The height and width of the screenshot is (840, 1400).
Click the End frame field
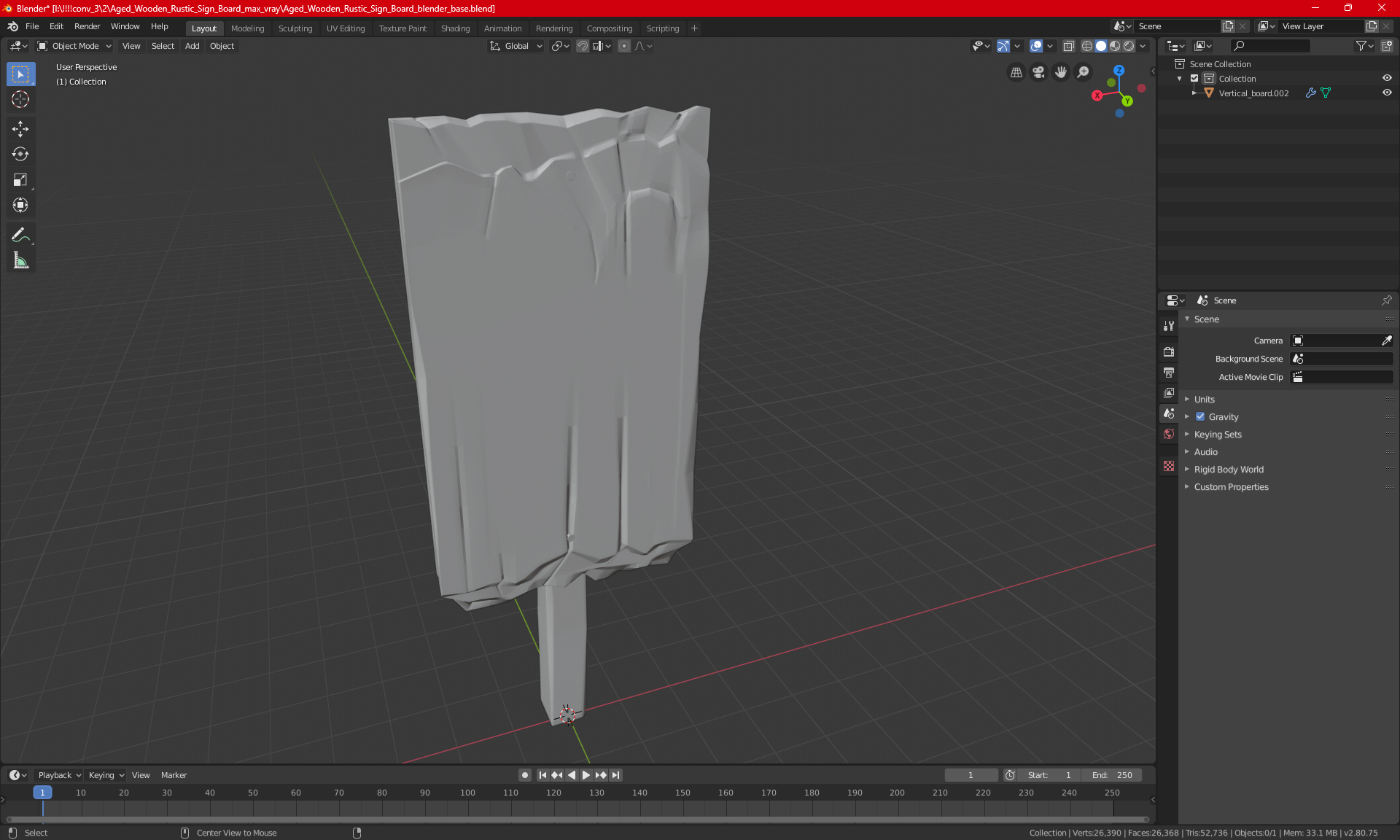tap(1112, 775)
